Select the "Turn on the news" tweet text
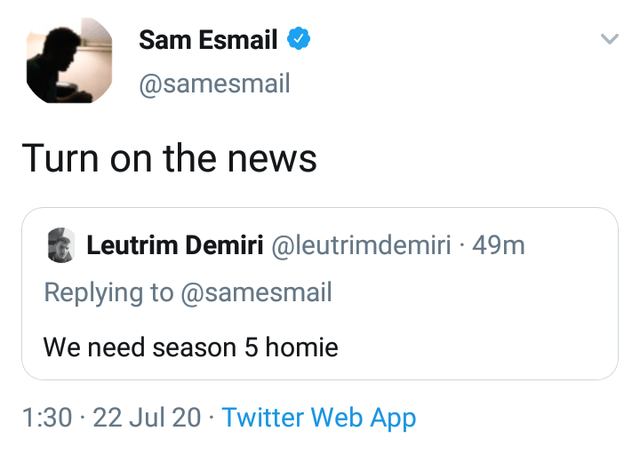640x455 pixels. (x=169, y=158)
